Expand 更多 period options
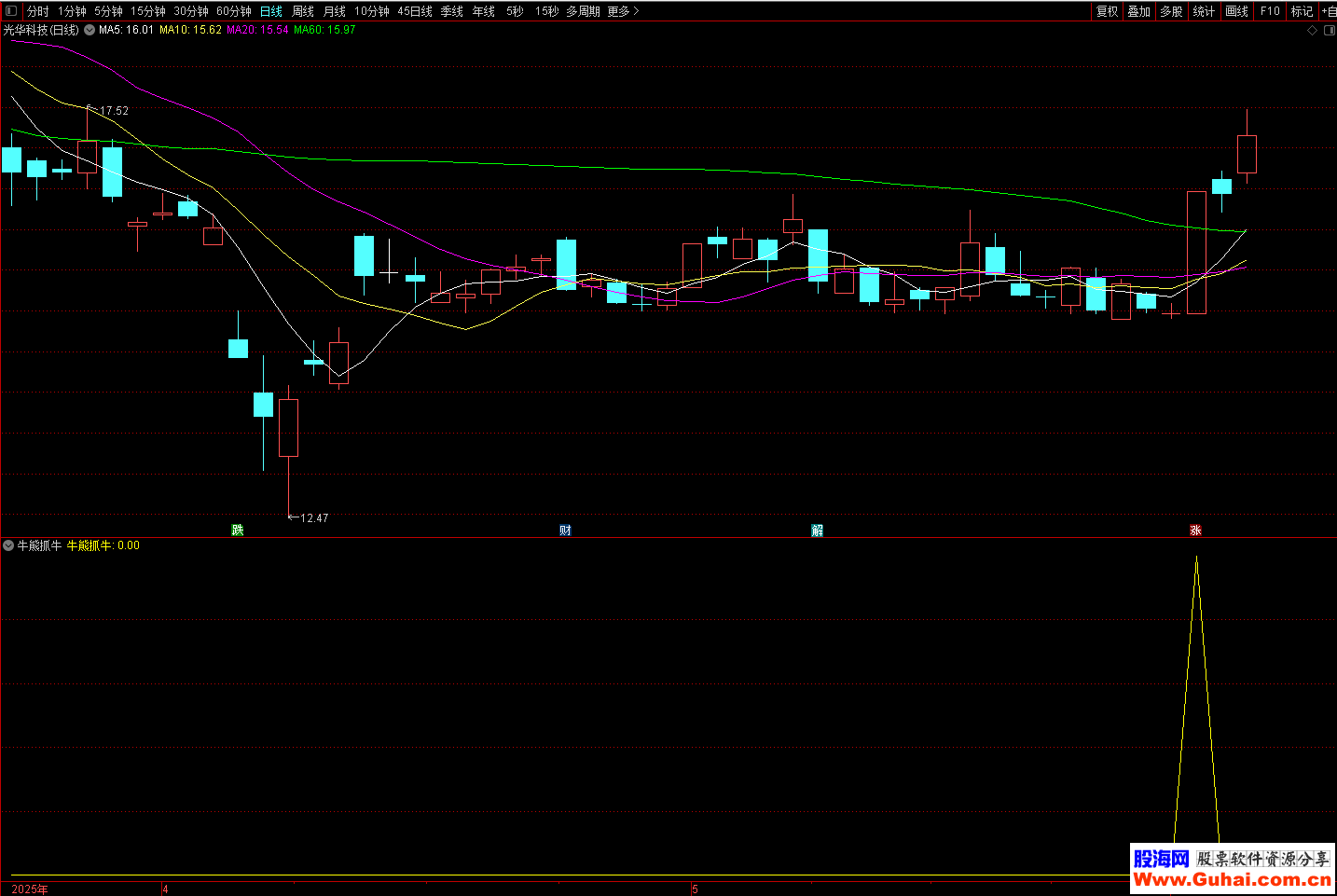Image resolution: width=1337 pixels, height=896 pixels. point(623,11)
